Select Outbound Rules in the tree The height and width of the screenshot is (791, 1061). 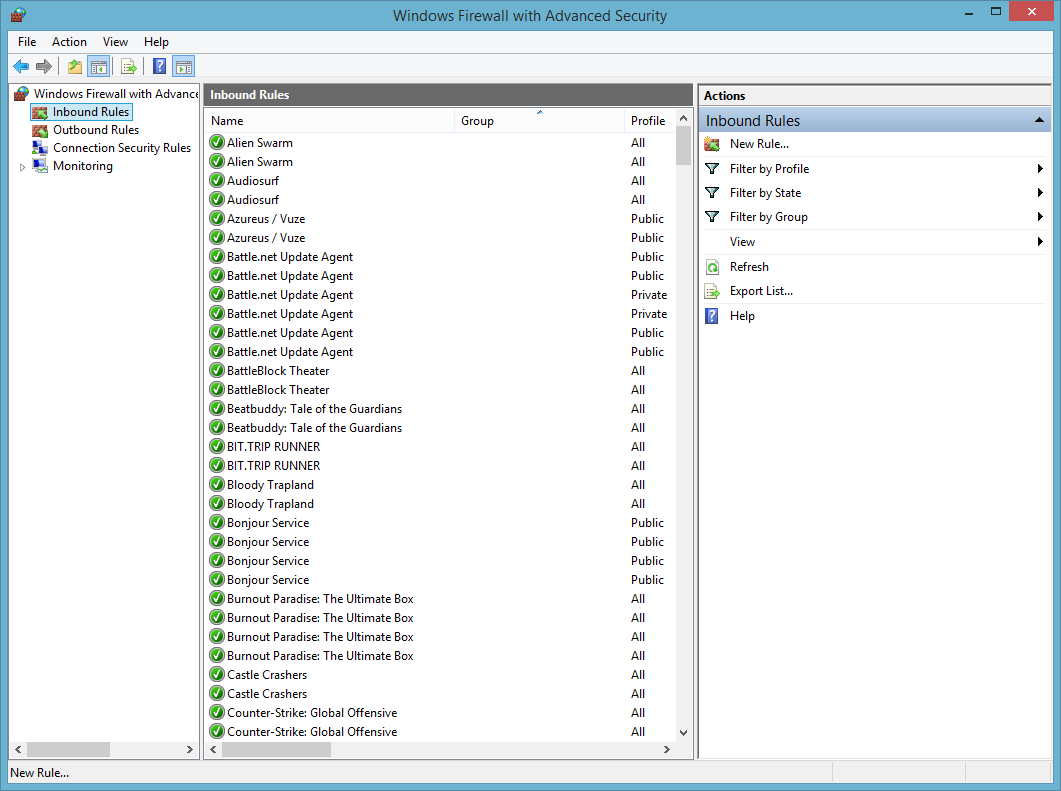[x=96, y=130]
